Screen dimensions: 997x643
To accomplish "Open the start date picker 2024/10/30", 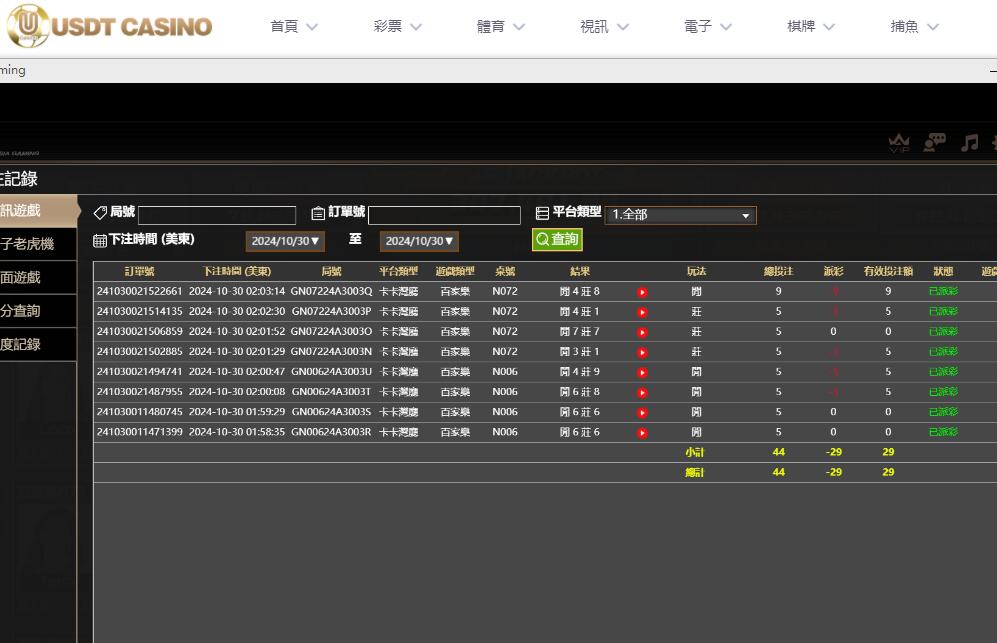I will point(285,241).
